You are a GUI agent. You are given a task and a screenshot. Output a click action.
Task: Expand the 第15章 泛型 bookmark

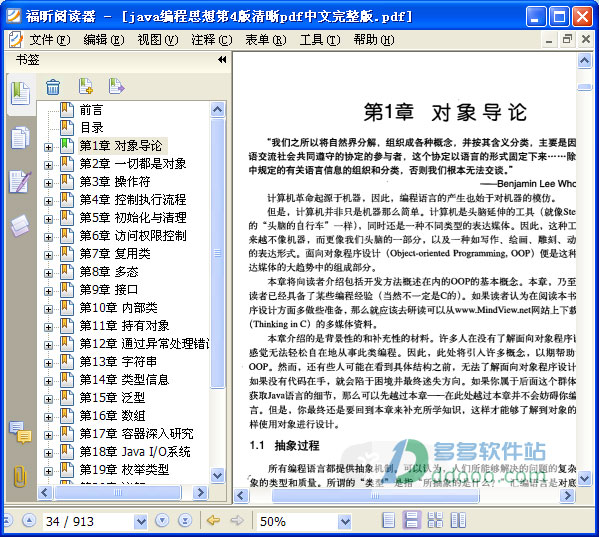[x=48, y=399]
